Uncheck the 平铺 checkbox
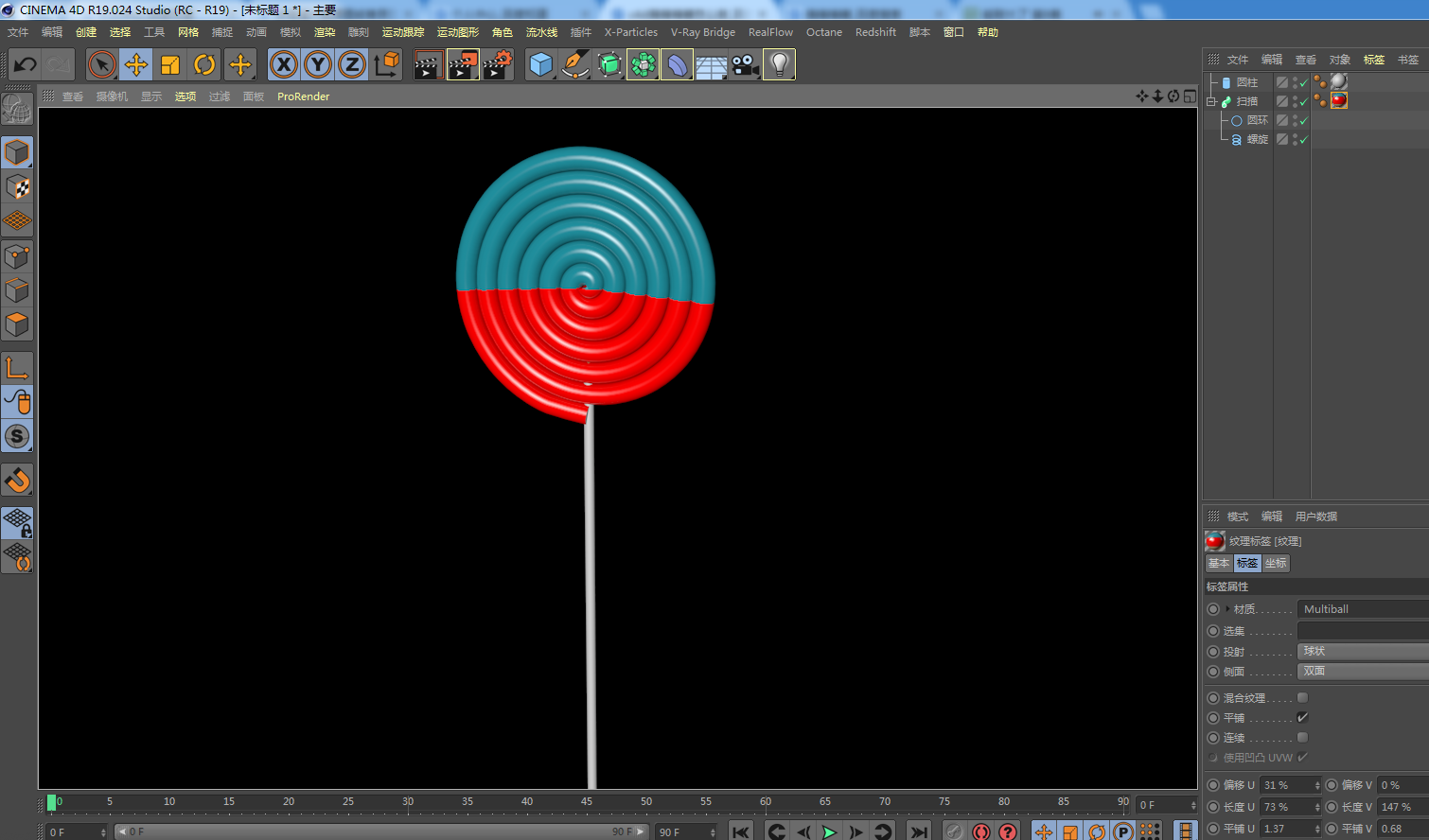This screenshot has height=840, width=1429. click(x=1302, y=718)
